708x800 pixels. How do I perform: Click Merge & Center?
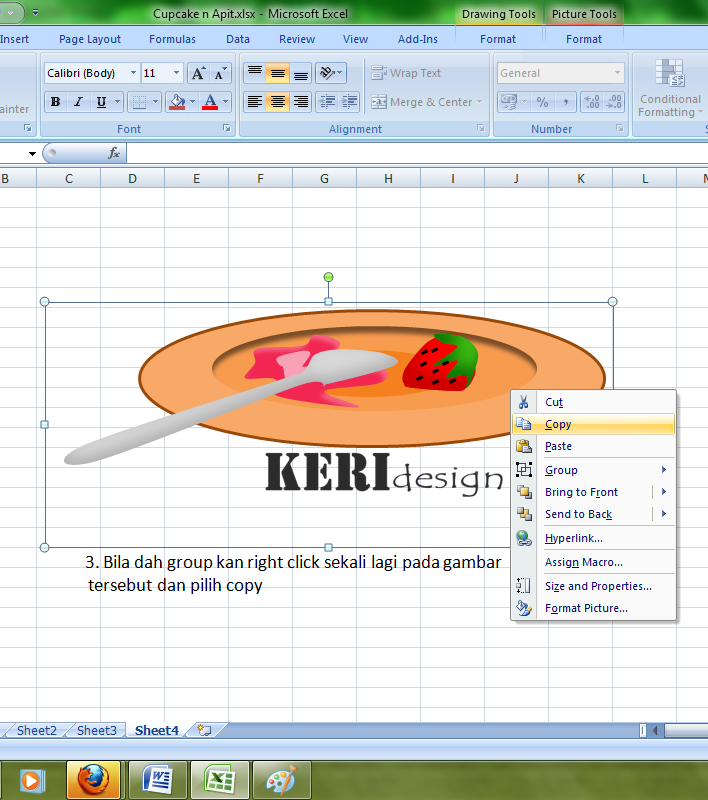422,102
